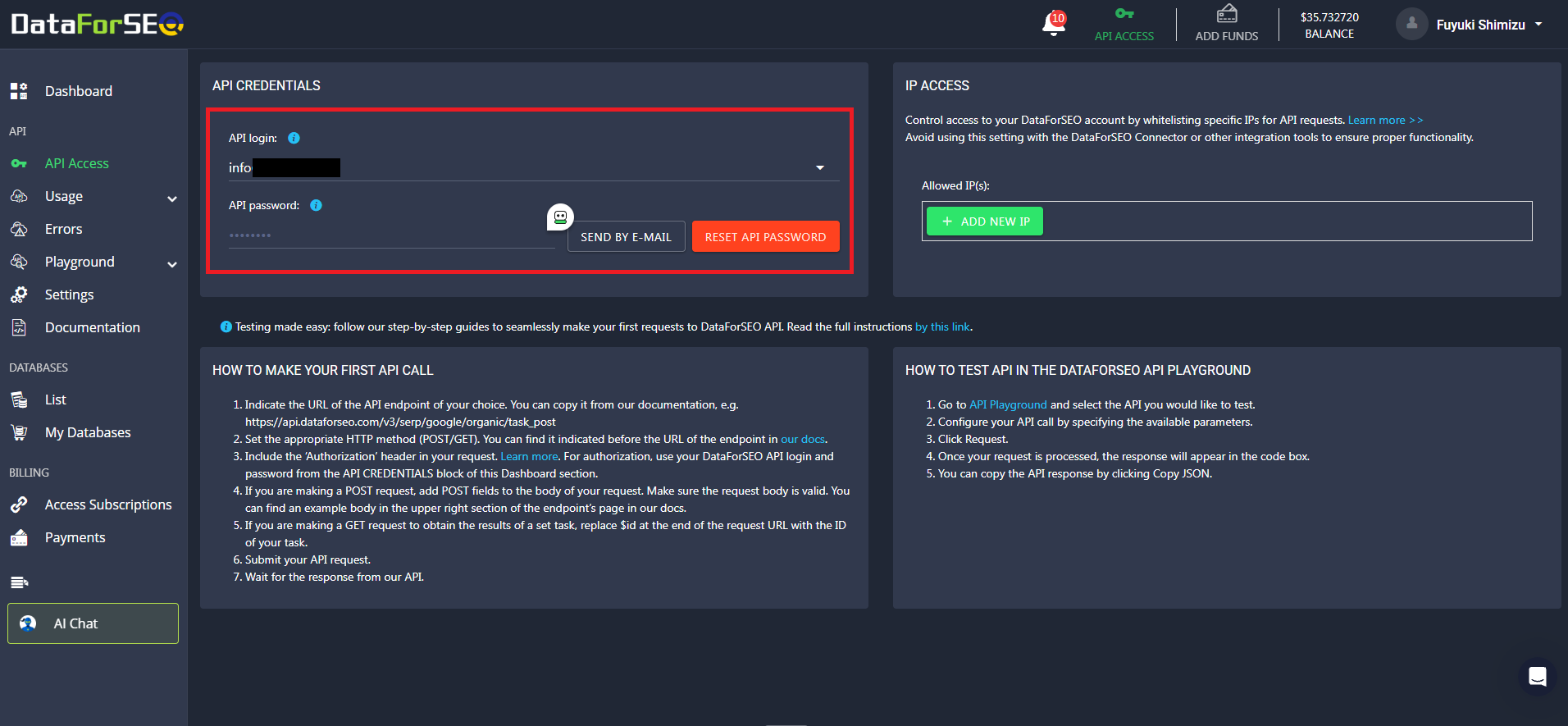
Task: Click the API Access key sidebar icon
Action: [19, 163]
